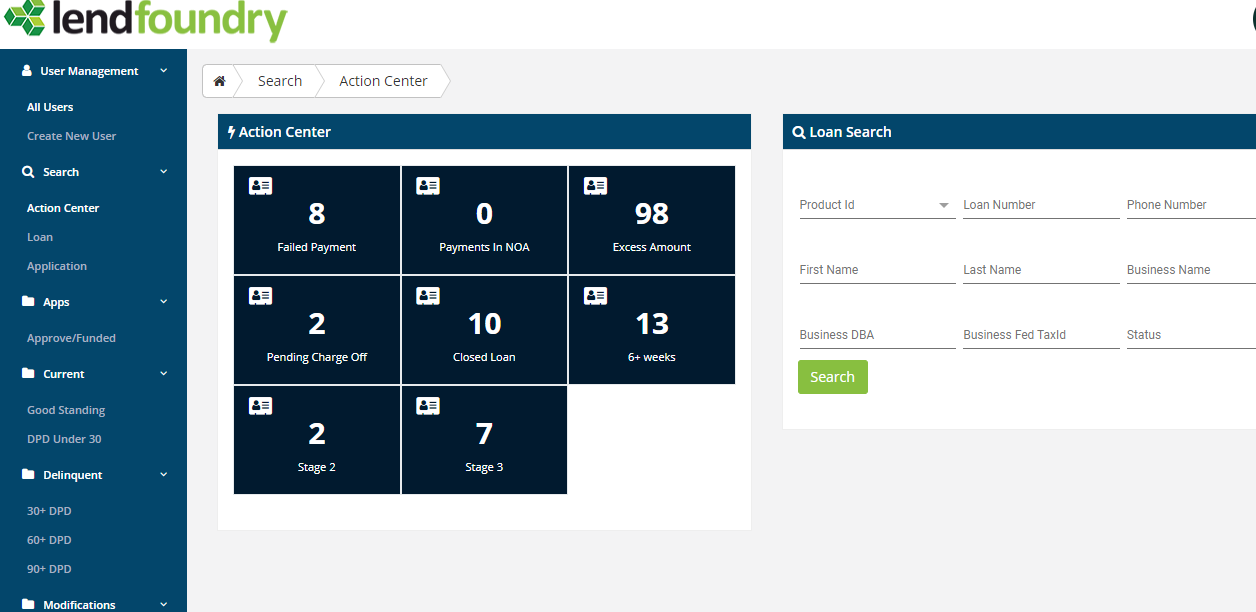Image resolution: width=1256 pixels, height=612 pixels.
Task: Click the home icon in the breadcrumb
Action: (220, 81)
